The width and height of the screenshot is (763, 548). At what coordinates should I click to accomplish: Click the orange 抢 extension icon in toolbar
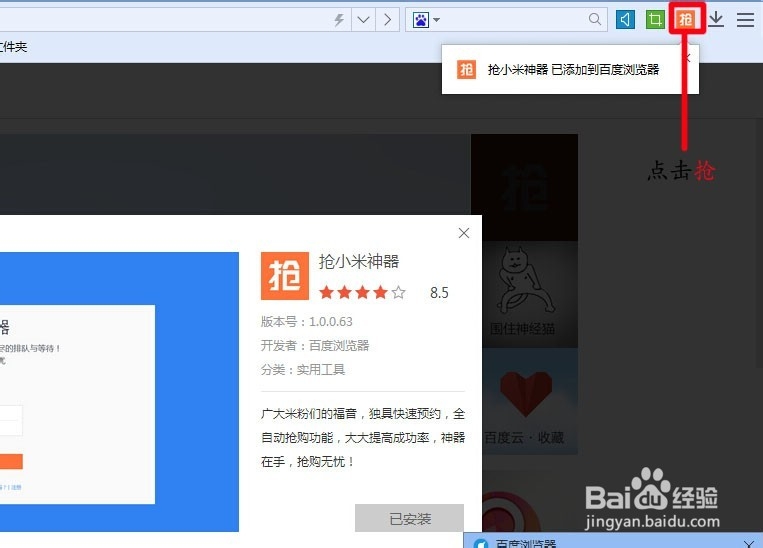(686, 19)
